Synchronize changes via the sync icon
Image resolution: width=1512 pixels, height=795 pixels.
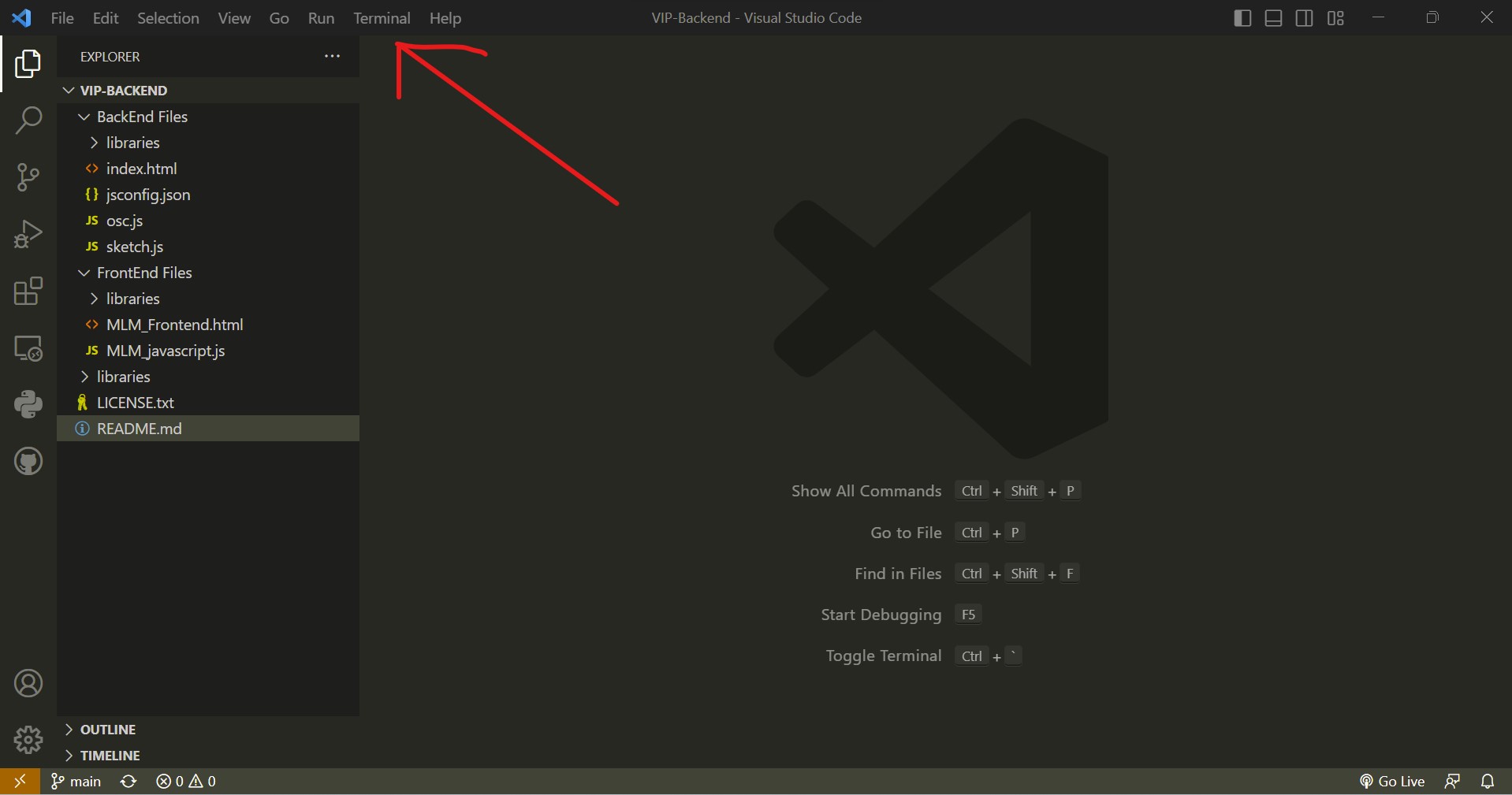click(128, 781)
